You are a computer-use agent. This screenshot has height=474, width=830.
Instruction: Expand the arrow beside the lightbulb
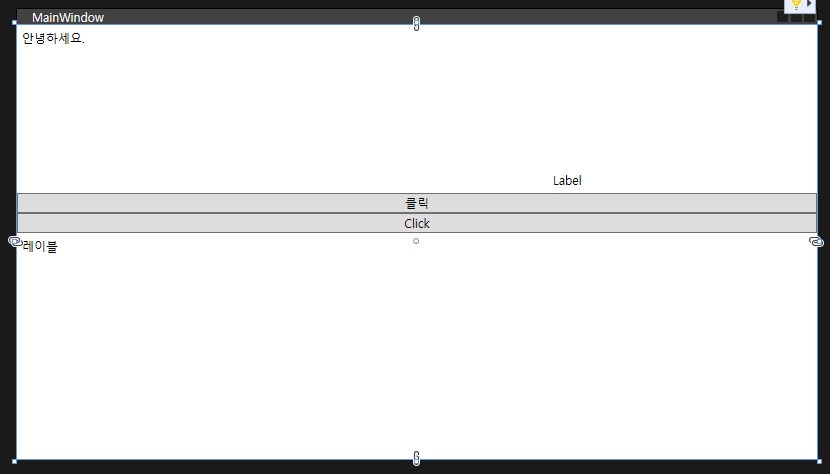809,4
